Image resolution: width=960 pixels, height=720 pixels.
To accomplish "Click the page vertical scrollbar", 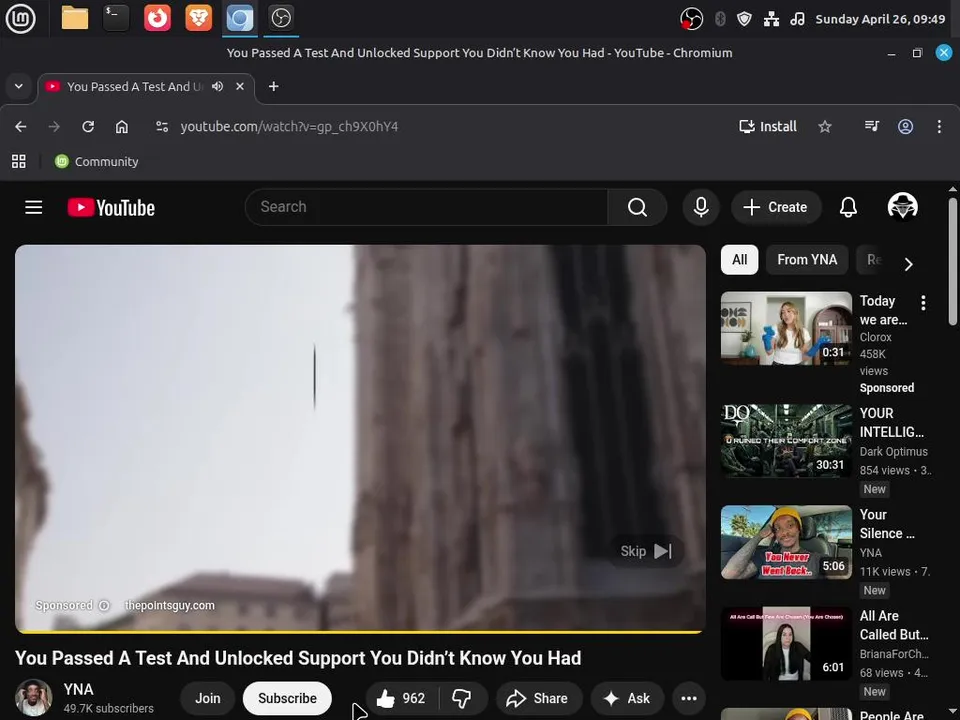I will tap(953, 261).
